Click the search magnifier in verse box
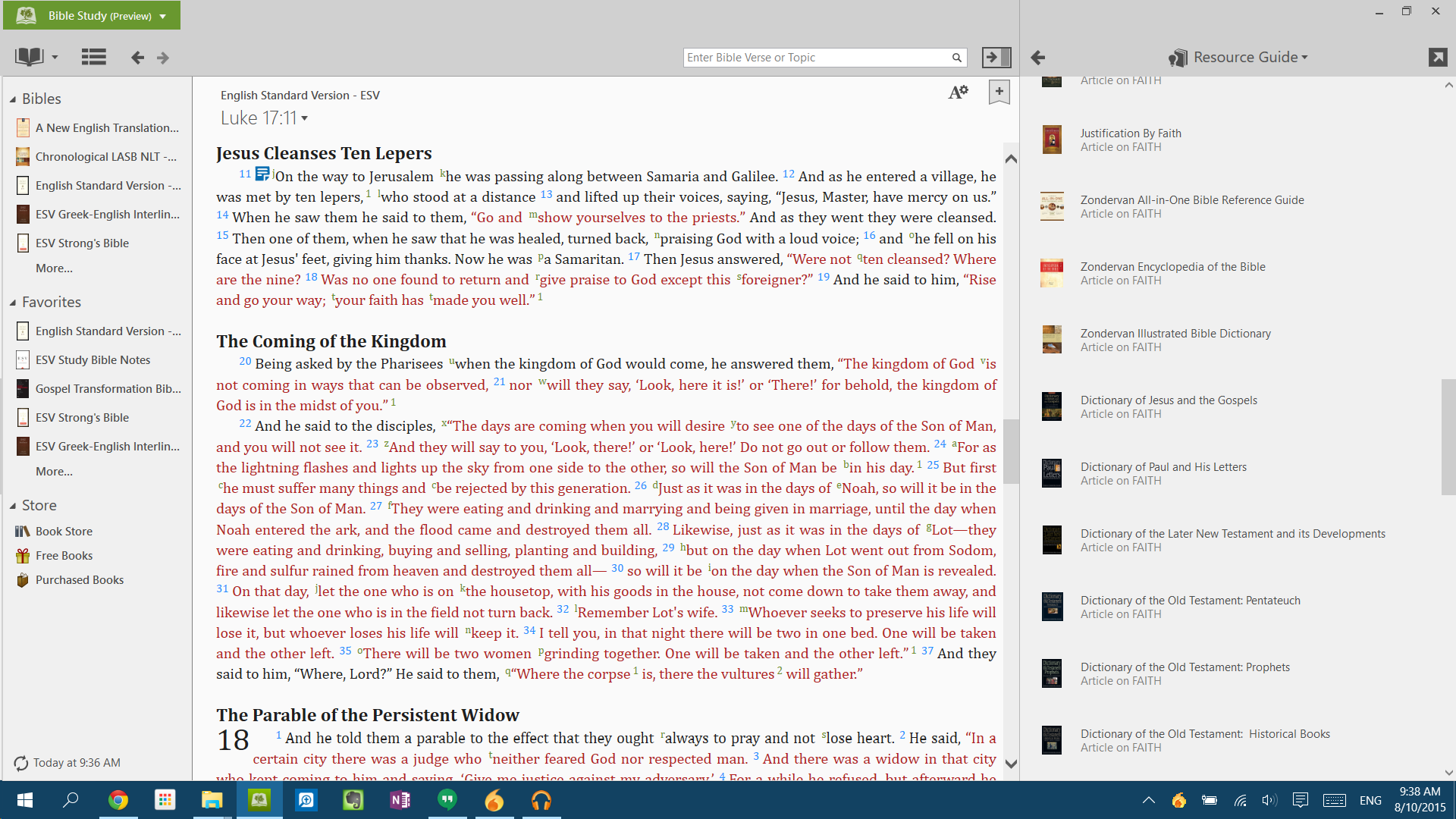Viewport: 1456px width, 819px height. (957, 58)
